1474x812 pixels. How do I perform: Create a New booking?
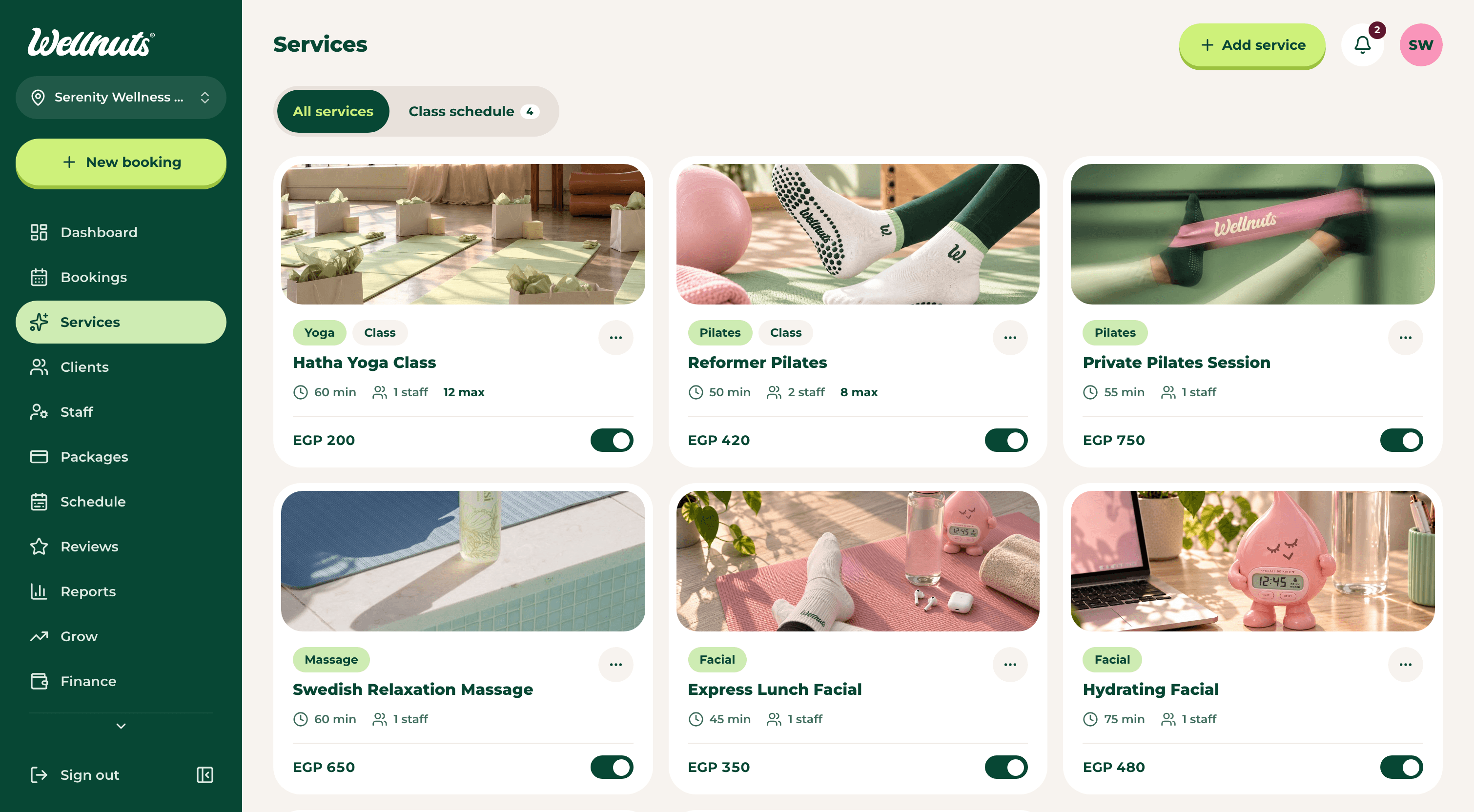(121, 162)
